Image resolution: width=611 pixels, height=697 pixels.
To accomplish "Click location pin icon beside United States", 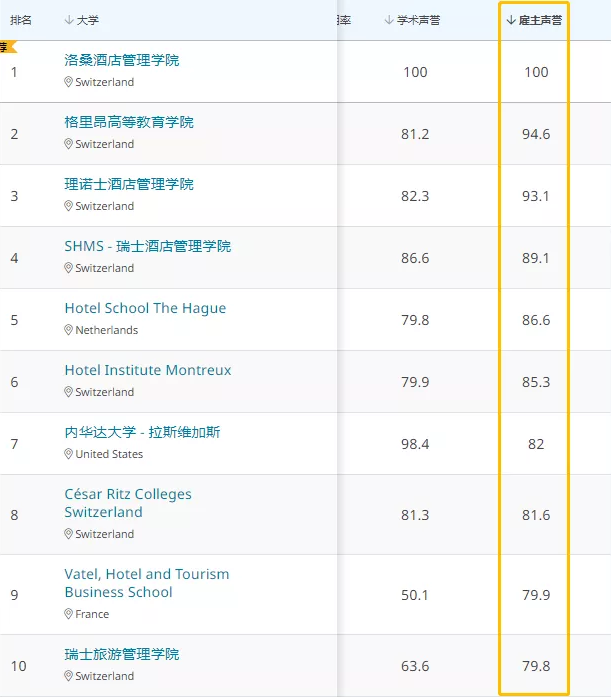I will click(68, 454).
